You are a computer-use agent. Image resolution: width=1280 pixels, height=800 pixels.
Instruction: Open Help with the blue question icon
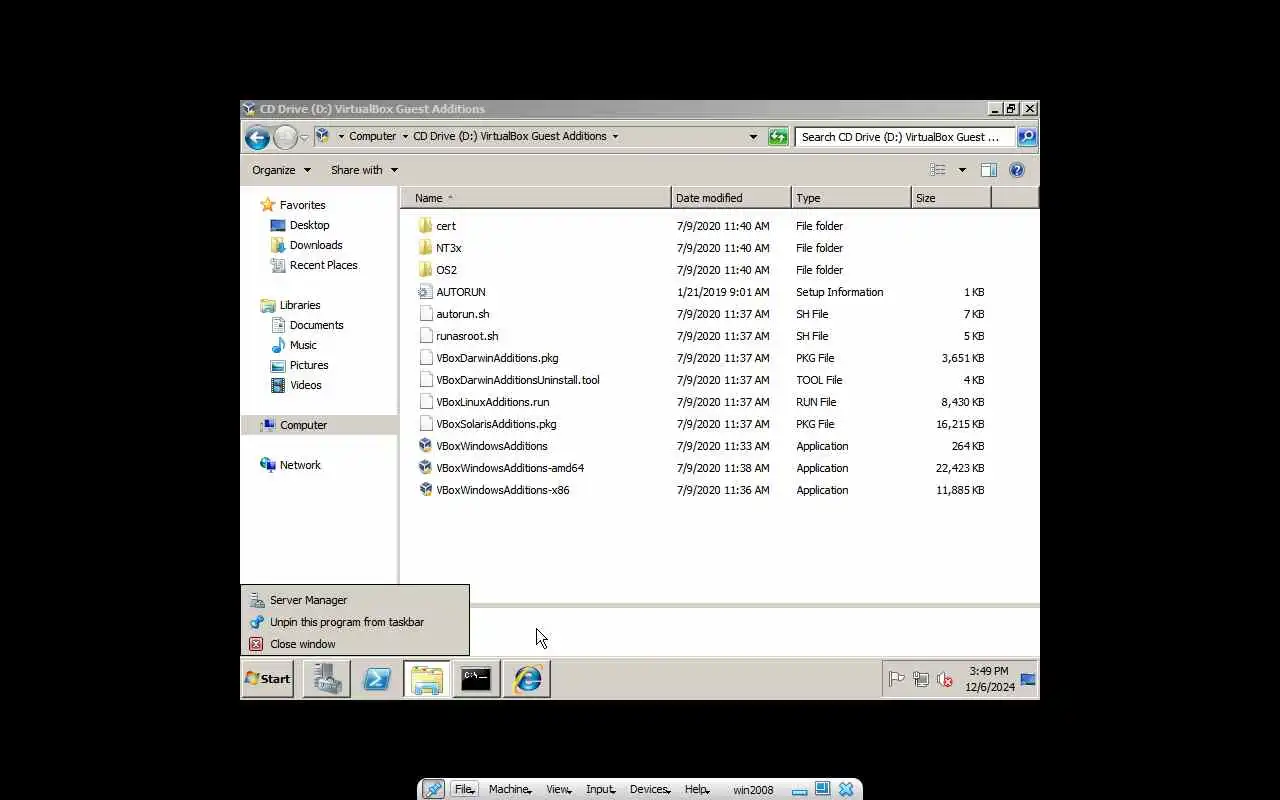click(1017, 170)
